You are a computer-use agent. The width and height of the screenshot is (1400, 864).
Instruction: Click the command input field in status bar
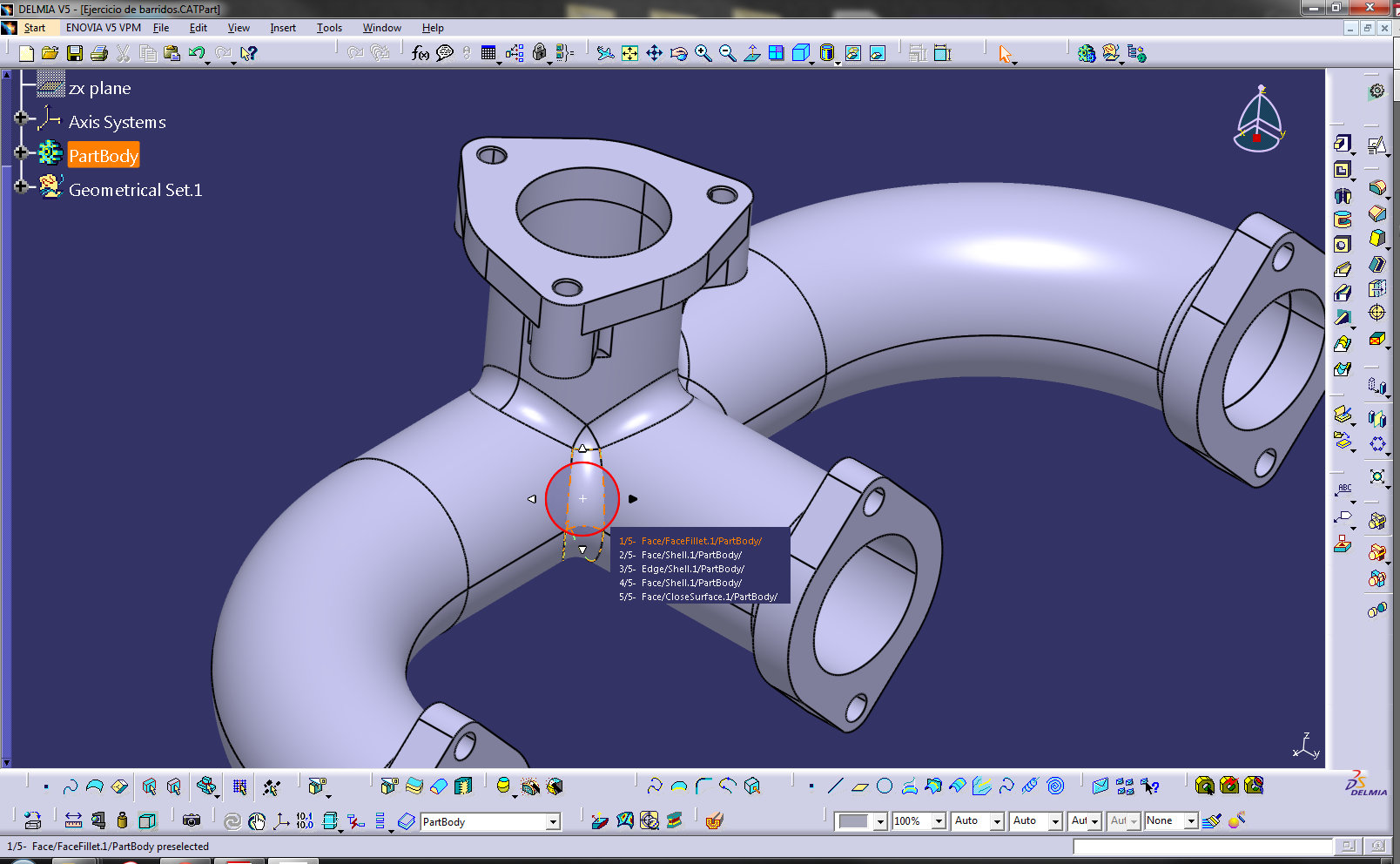[x=1201, y=846]
